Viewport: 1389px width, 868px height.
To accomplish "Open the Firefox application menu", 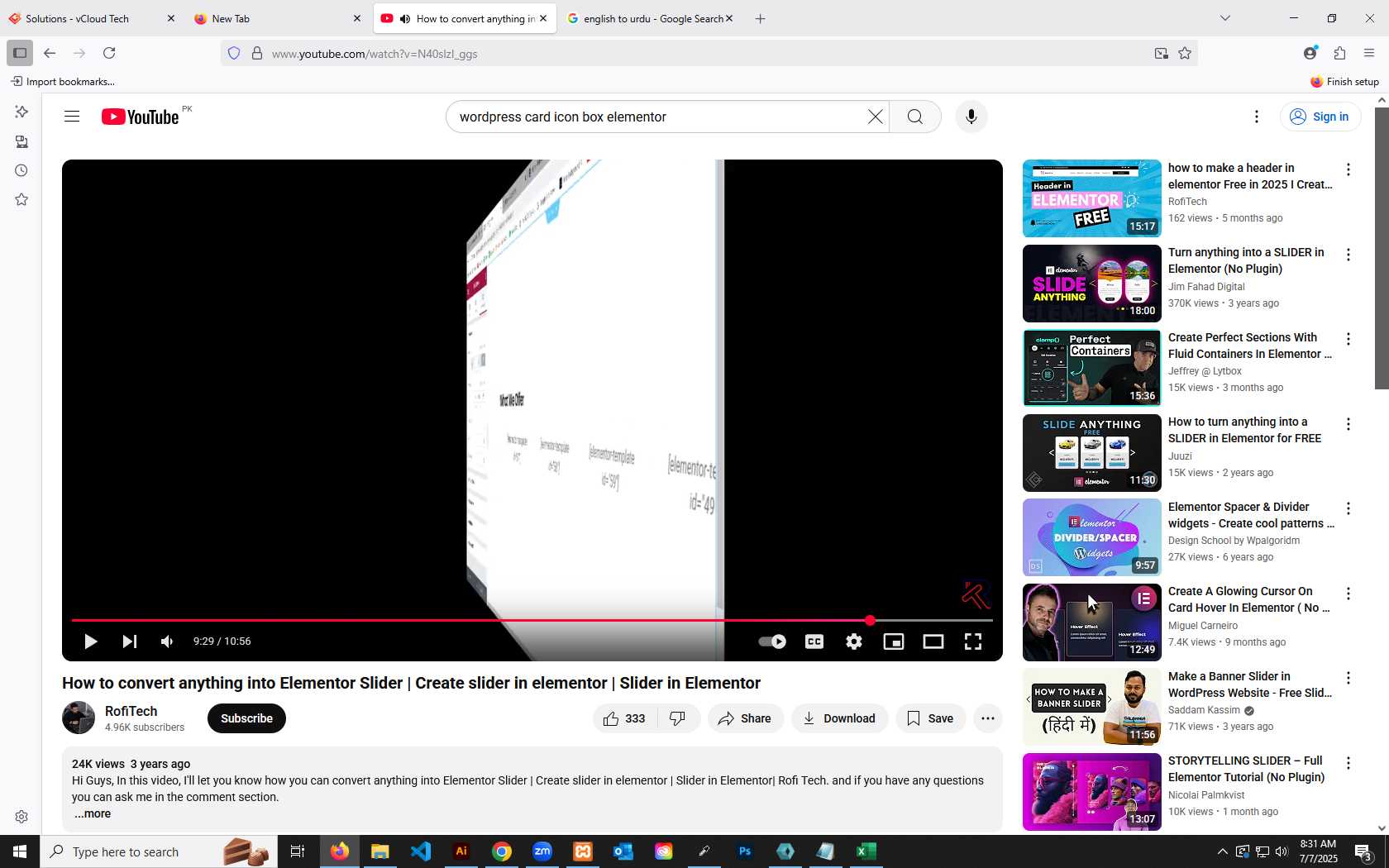I will click(1369, 53).
